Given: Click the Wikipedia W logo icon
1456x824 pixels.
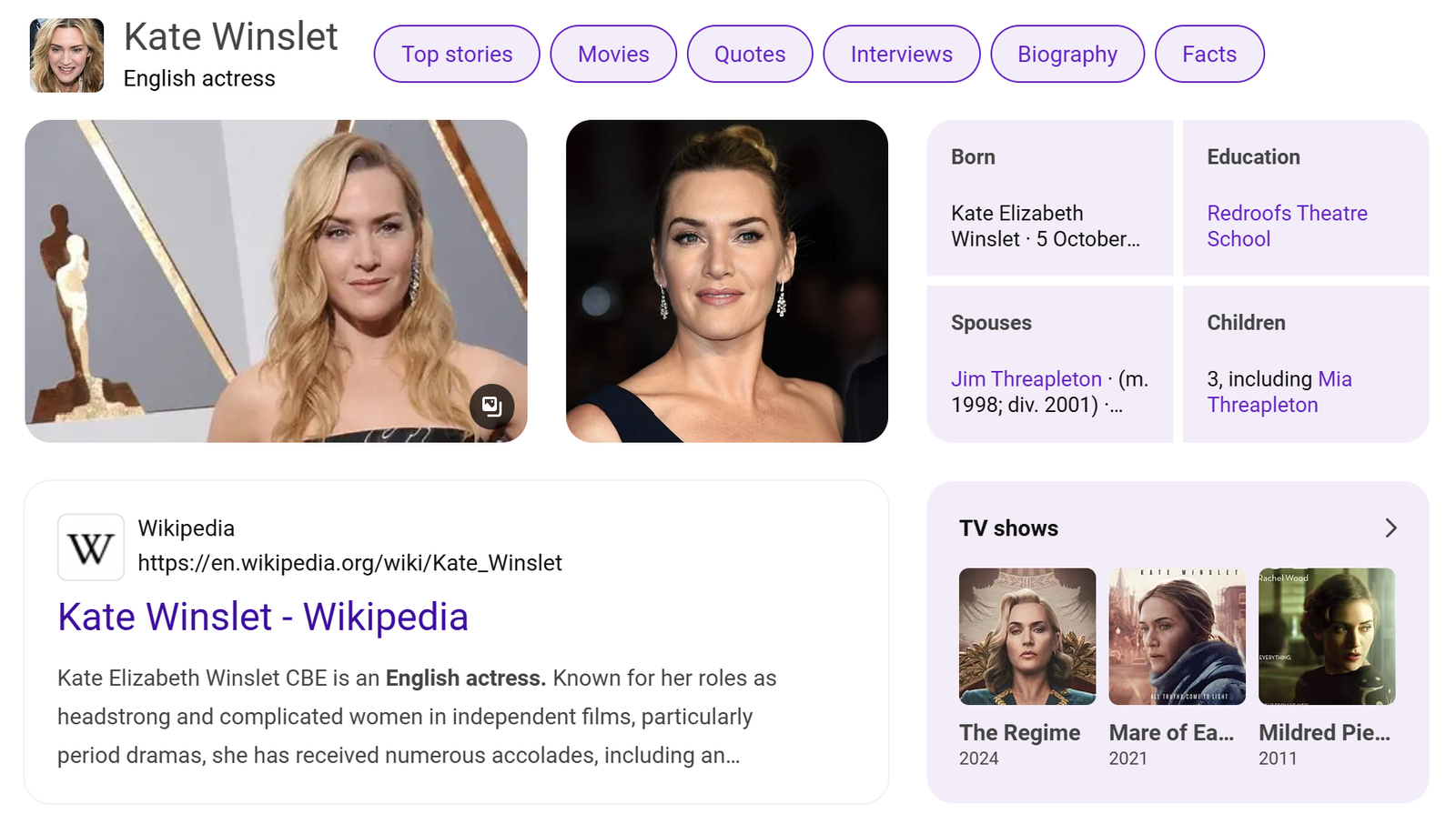Looking at the screenshot, I should pos(91,548).
